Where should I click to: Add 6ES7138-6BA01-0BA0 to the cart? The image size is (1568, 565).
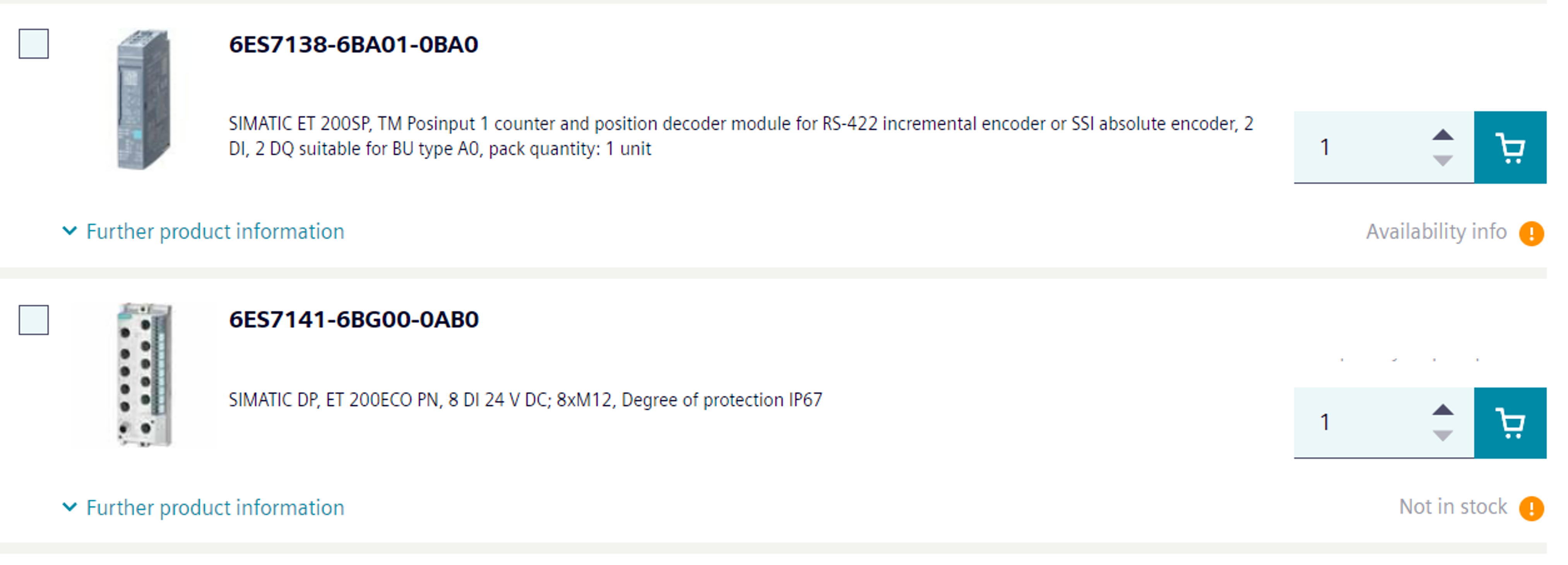point(1510,147)
